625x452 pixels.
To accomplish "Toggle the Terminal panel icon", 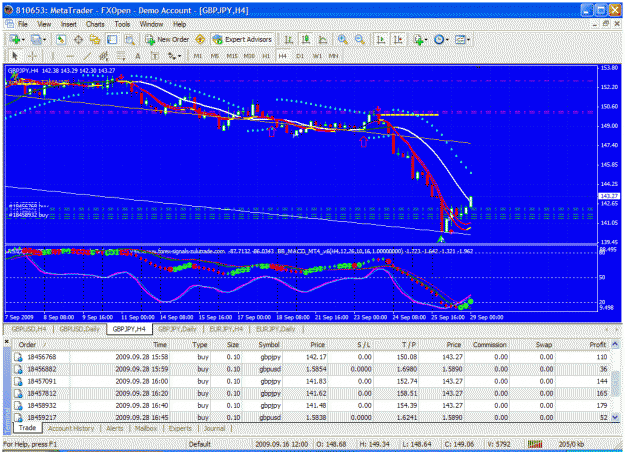I will click(112, 39).
